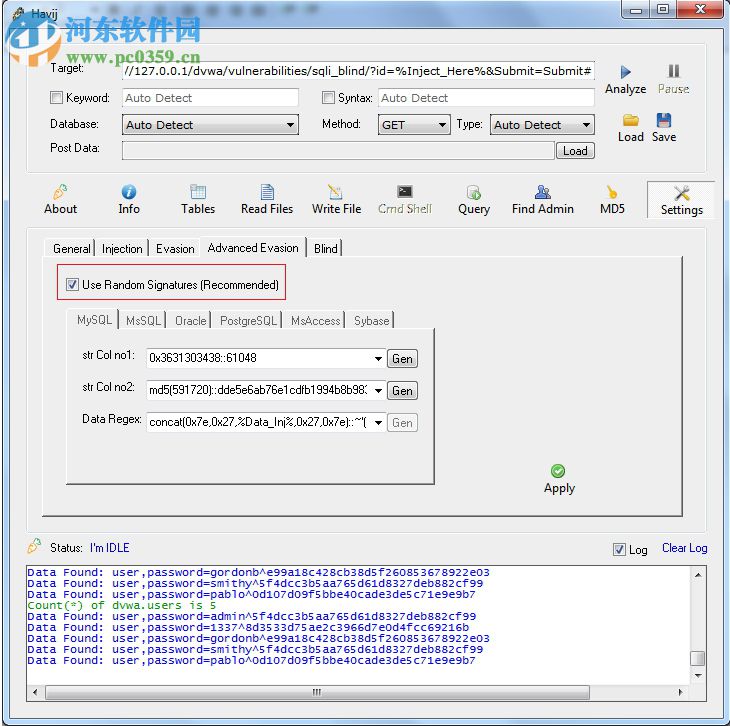Select the MsSQL database tab
This screenshot has width=730, height=726.
[143, 321]
